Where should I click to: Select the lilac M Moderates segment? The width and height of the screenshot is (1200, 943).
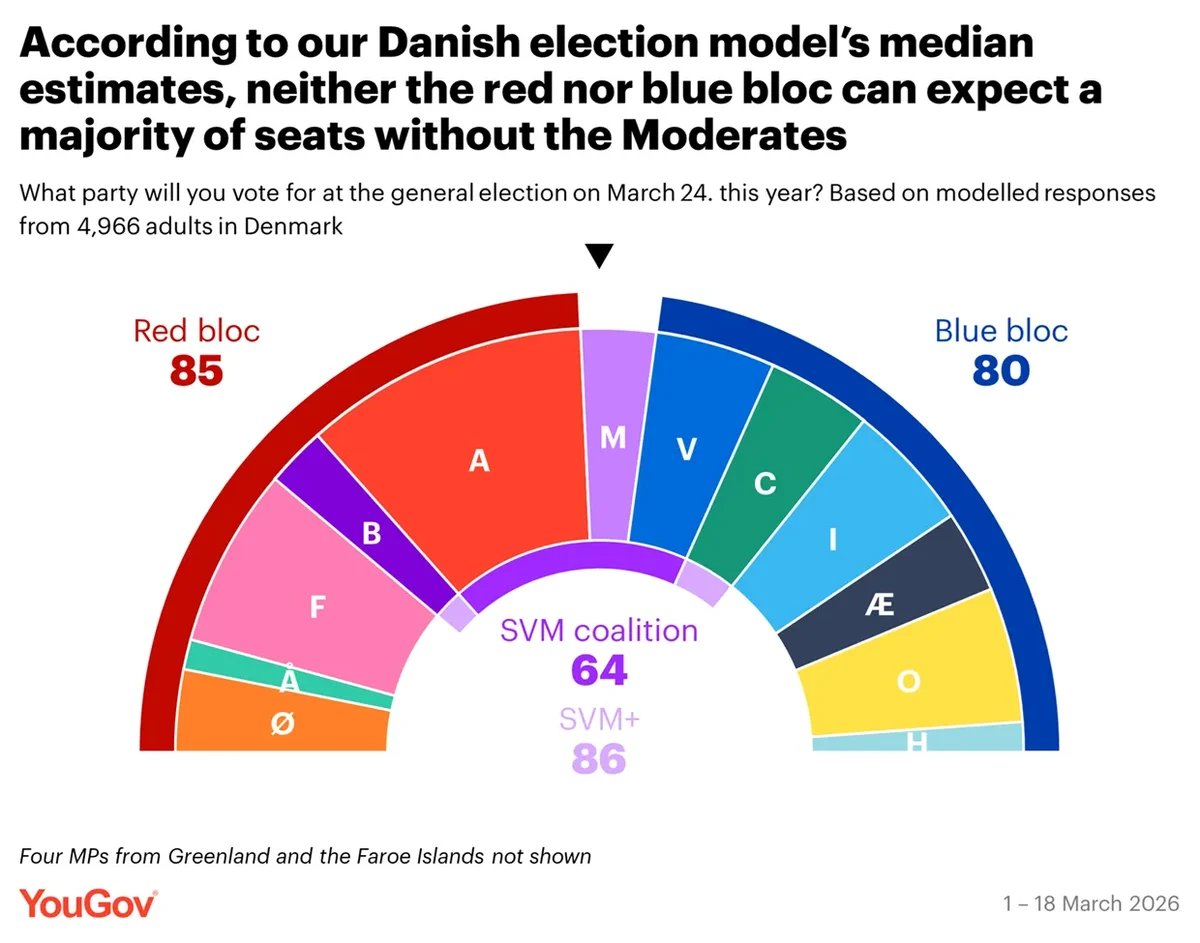613,438
